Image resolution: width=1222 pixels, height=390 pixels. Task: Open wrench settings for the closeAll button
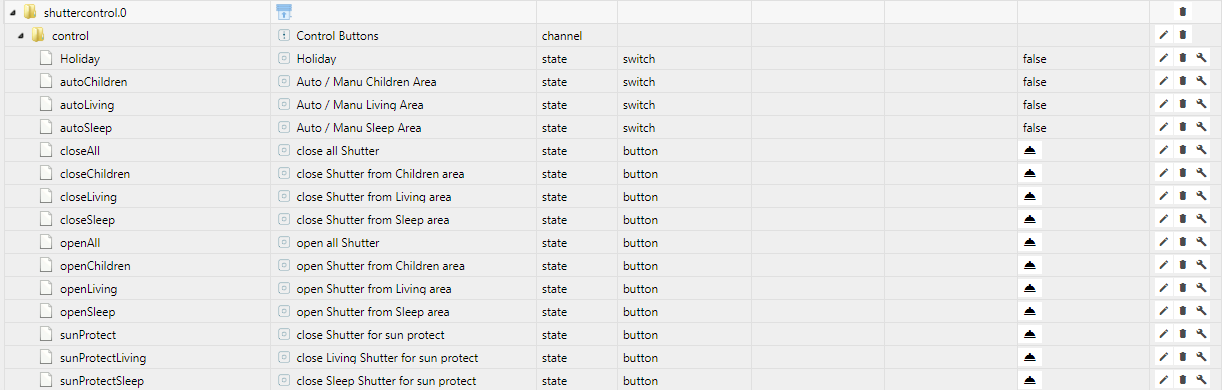[1201, 151]
